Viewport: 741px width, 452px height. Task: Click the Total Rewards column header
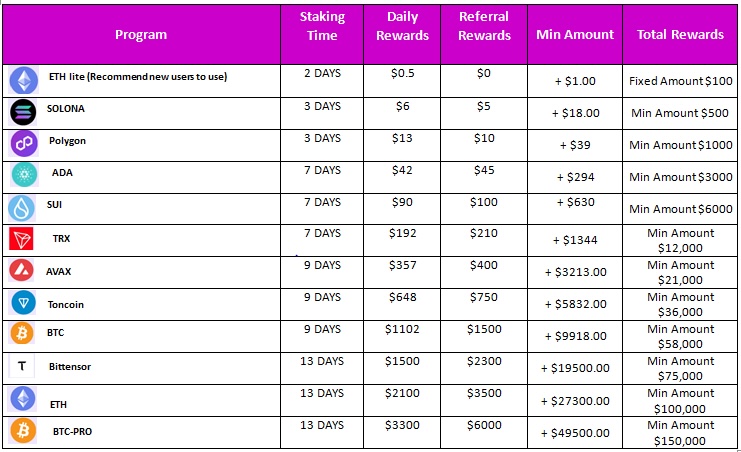click(x=680, y=34)
